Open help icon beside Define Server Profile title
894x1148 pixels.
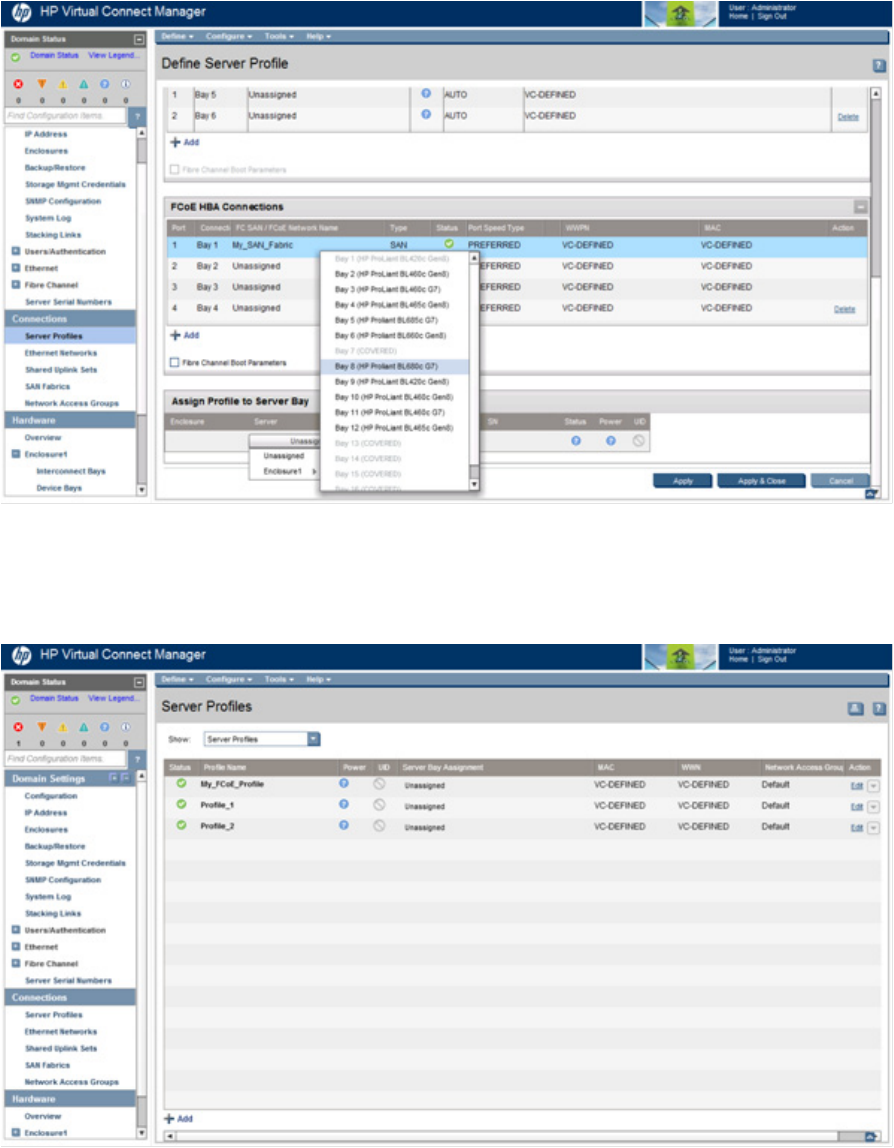click(x=879, y=66)
